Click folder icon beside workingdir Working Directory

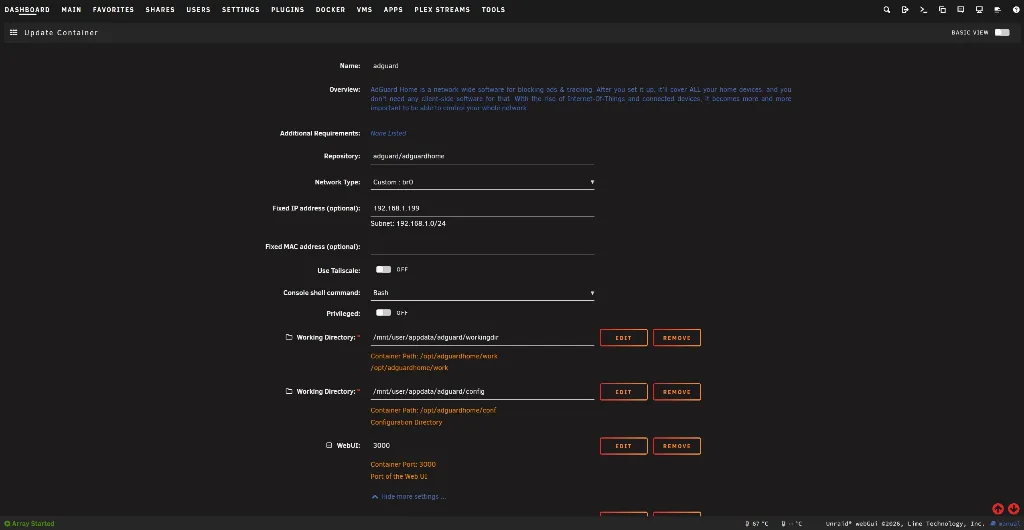tap(289, 337)
